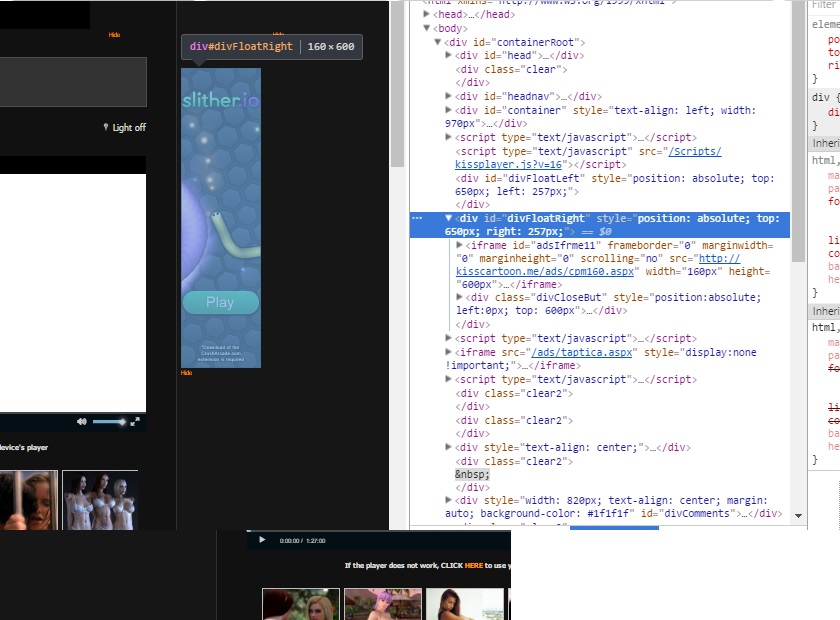Expand the text-align: center div node
The image size is (840, 620).
(x=448, y=447)
